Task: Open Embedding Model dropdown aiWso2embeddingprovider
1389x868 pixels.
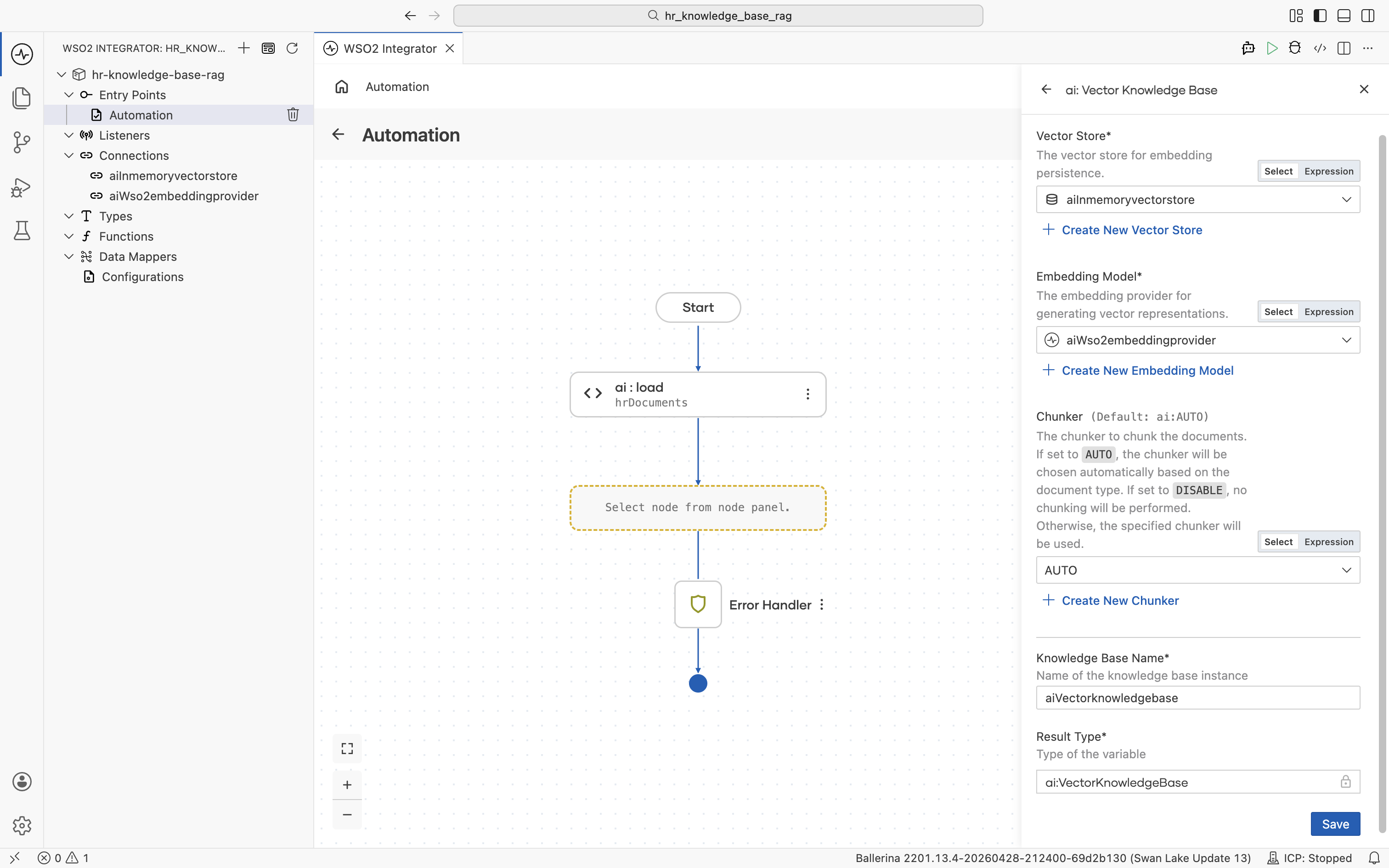Action: click(x=1198, y=340)
